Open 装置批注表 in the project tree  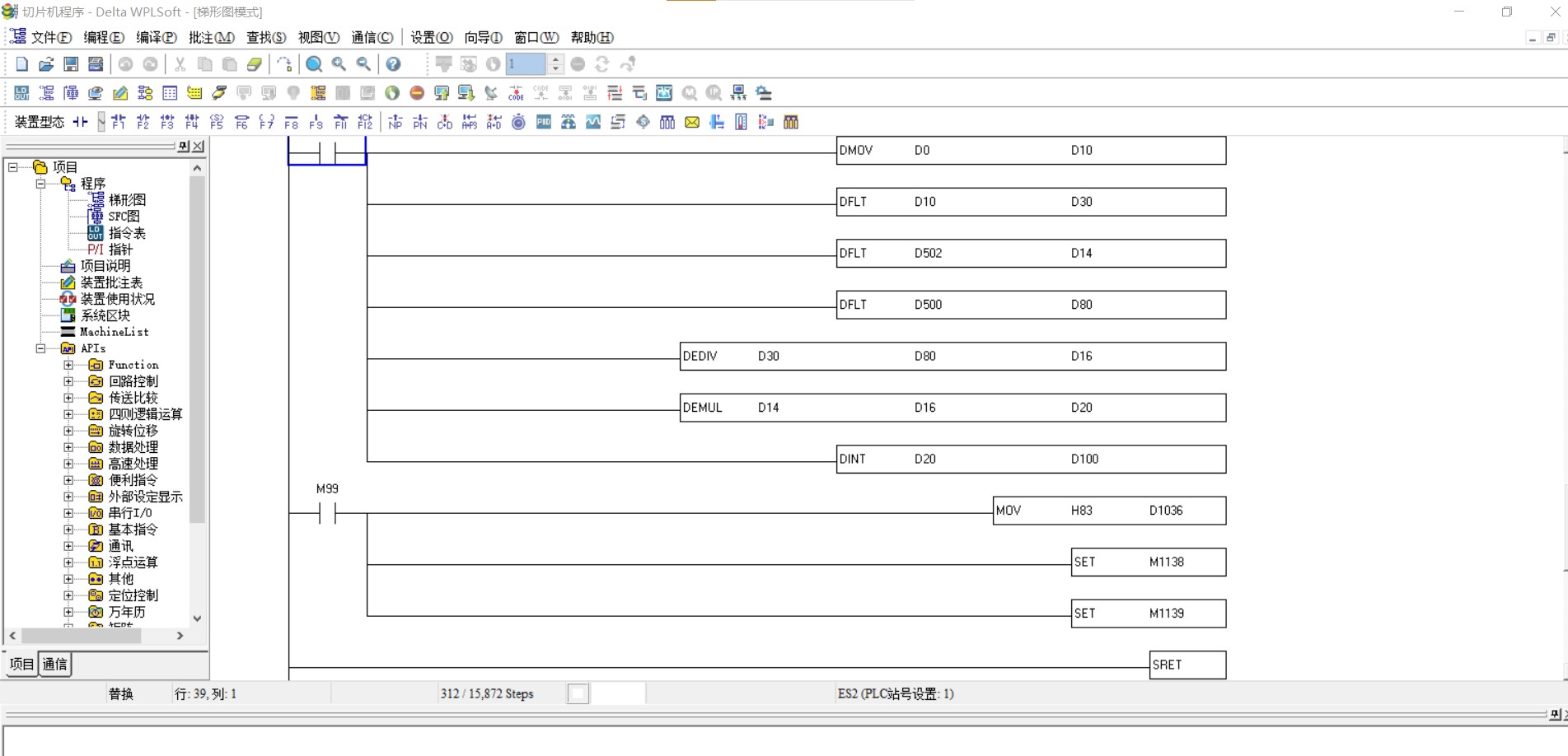pos(111,282)
